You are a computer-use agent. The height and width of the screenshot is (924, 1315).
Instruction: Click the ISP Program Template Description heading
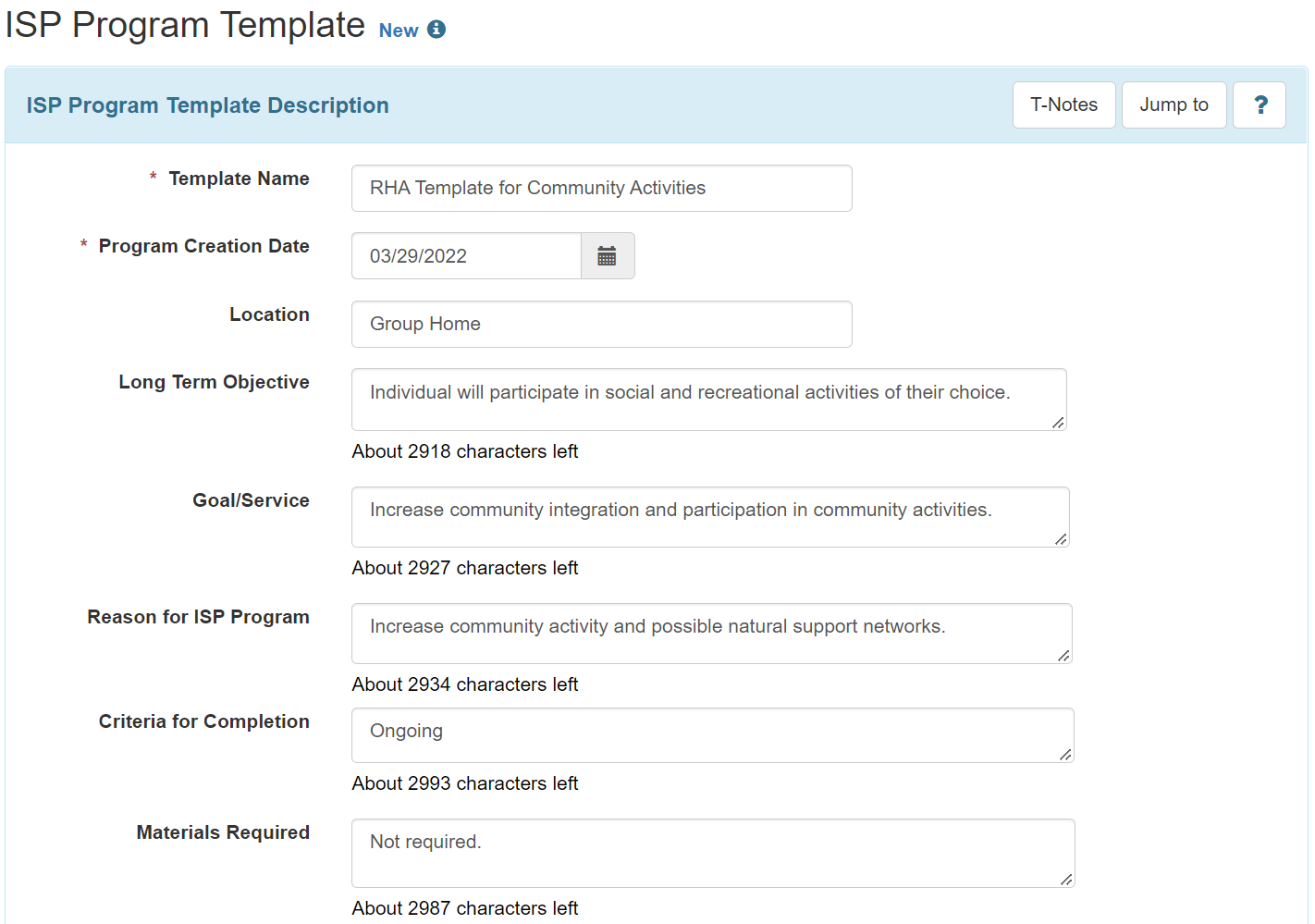tap(208, 105)
